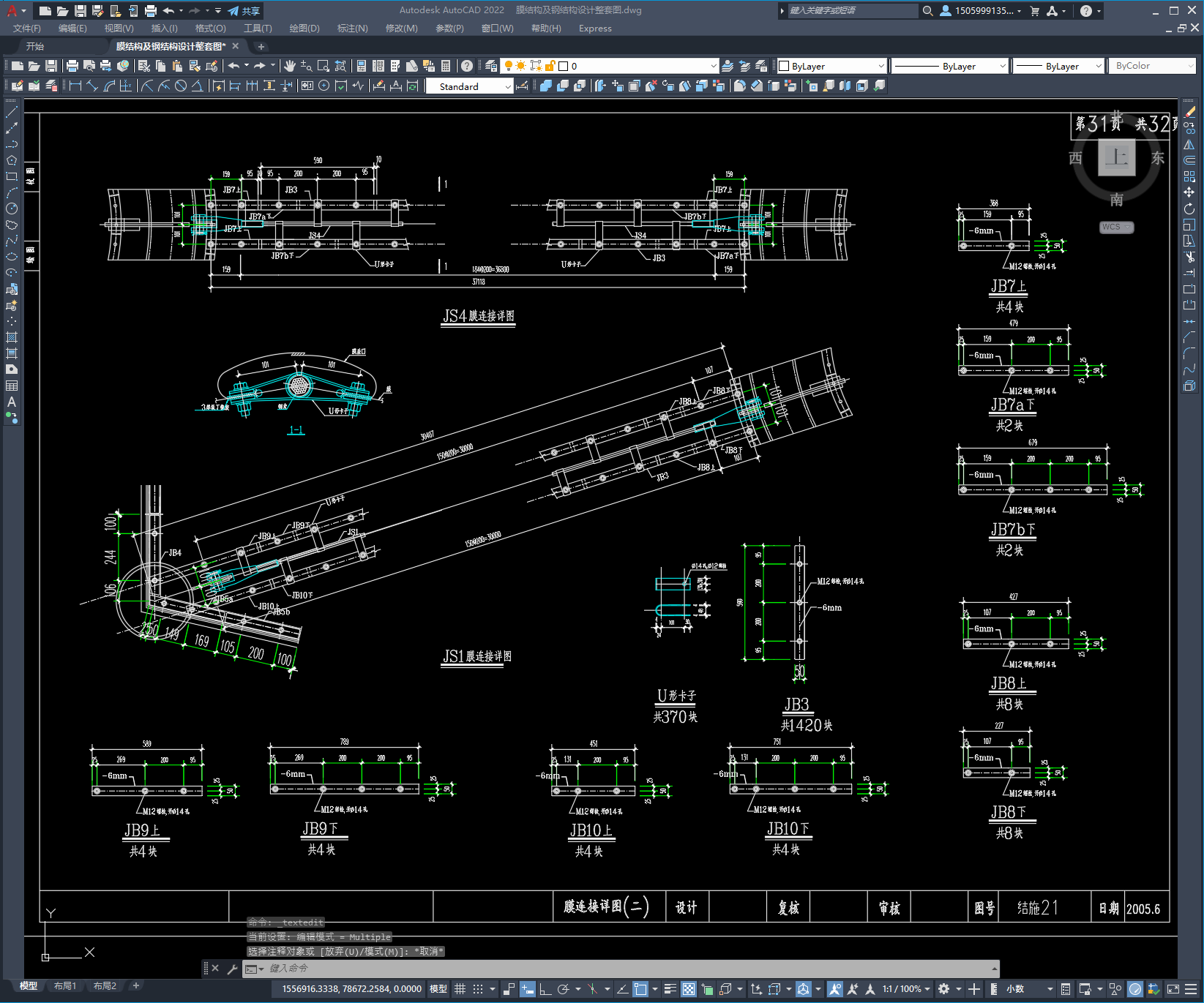Image resolution: width=1204 pixels, height=1003 pixels.
Task: Click the 模型 button in status bar
Action: click(438, 989)
